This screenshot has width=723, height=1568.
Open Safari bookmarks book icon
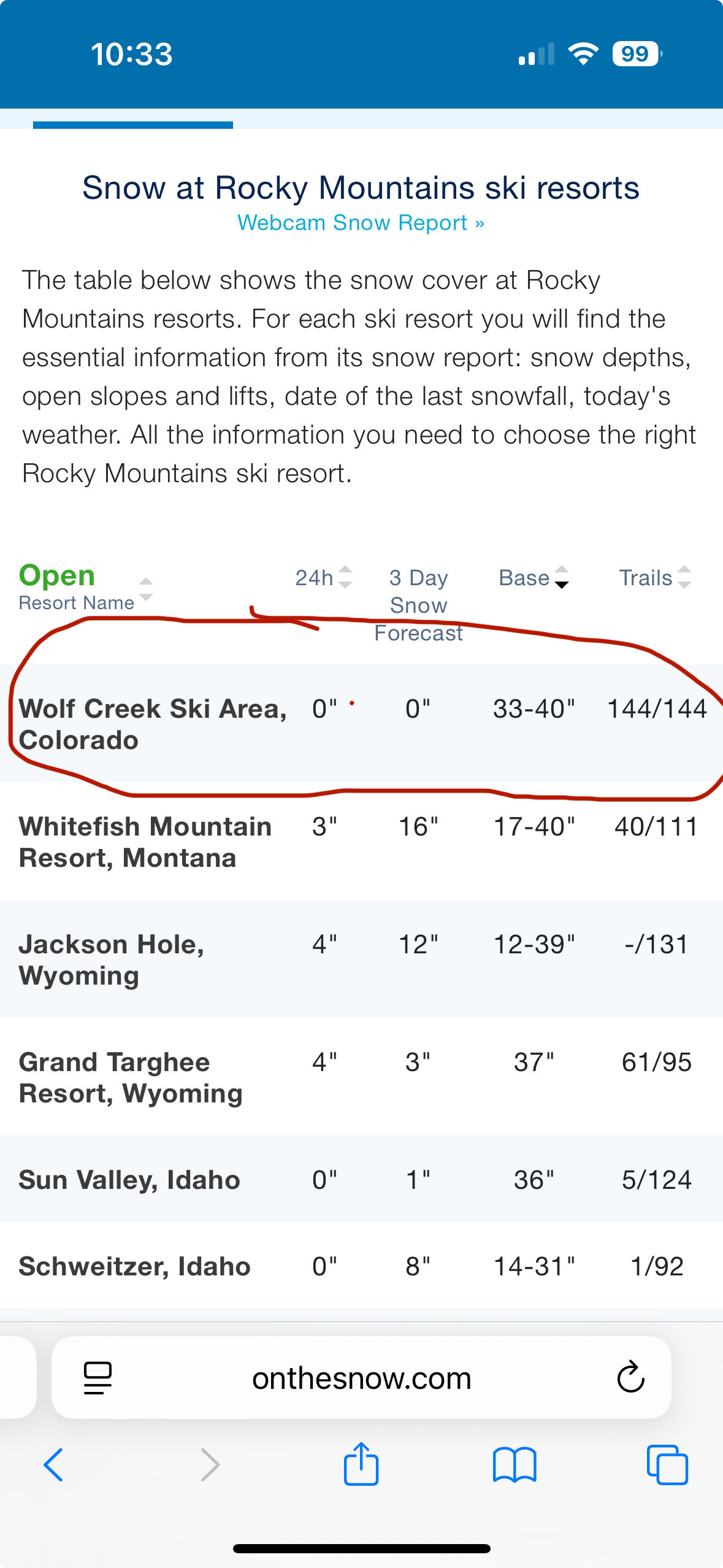click(515, 1465)
